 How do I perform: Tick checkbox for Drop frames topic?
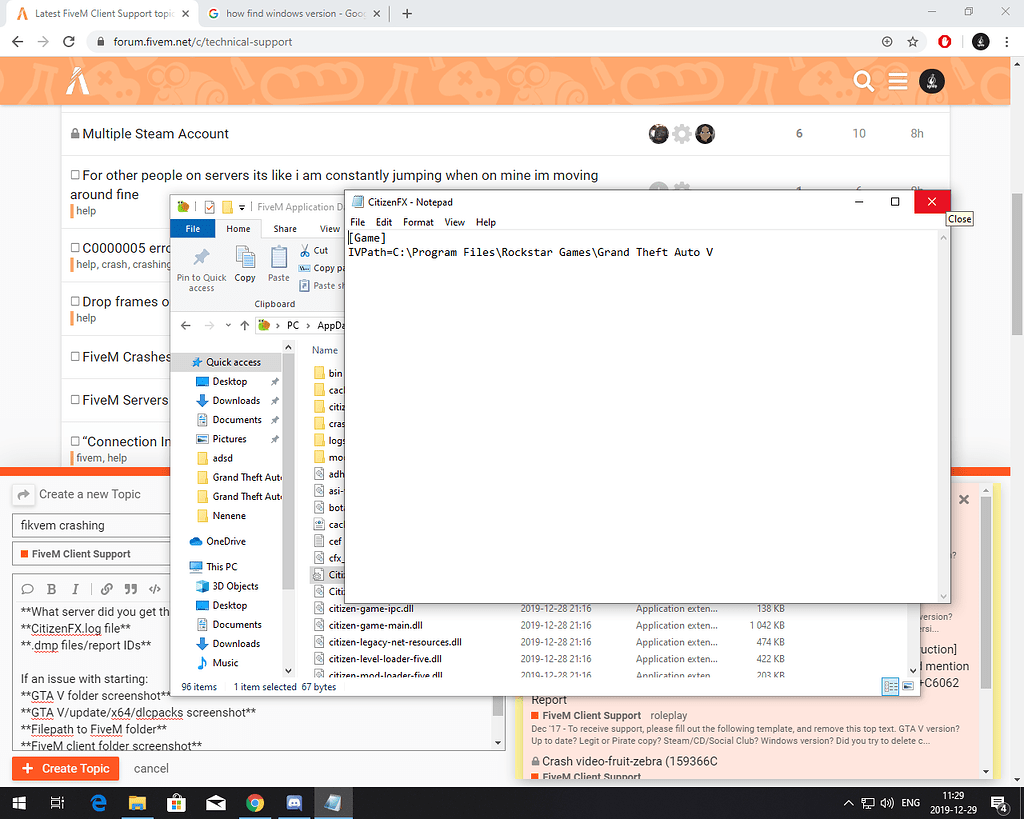pyautogui.click(x=75, y=301)
